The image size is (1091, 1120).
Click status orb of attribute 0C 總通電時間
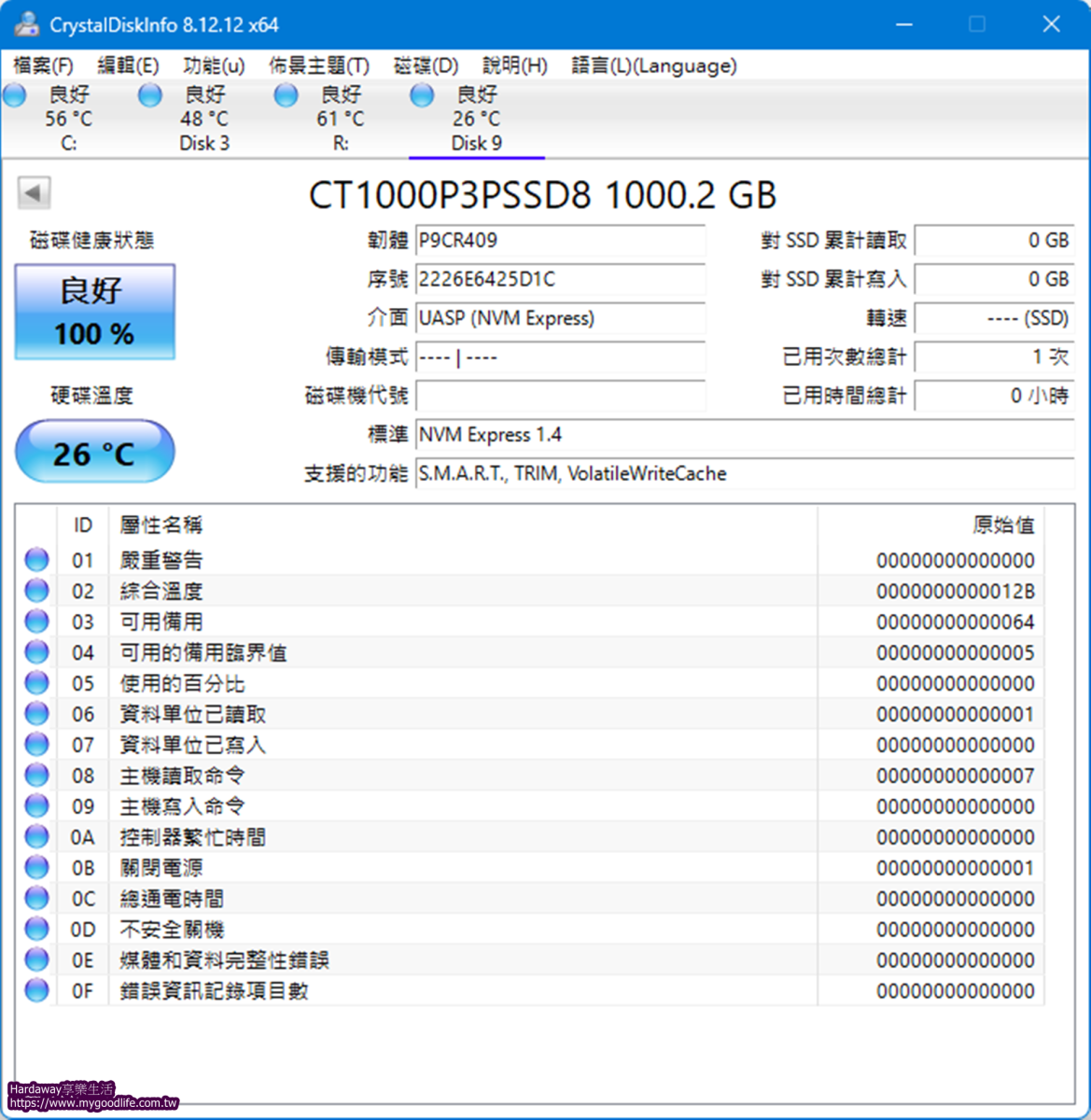(x=37, y=899)
